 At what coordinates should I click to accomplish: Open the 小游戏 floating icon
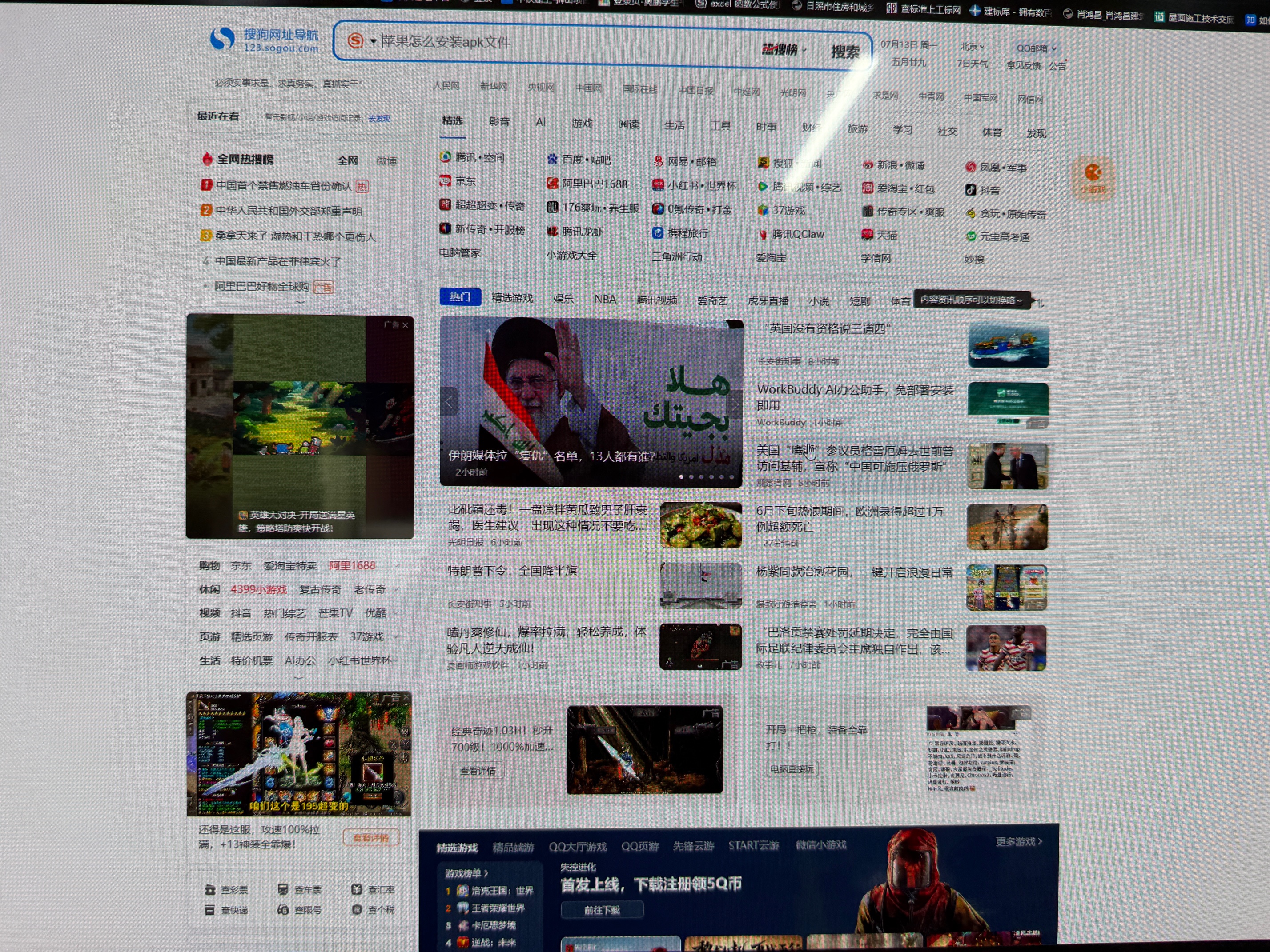coord(1093,178)
